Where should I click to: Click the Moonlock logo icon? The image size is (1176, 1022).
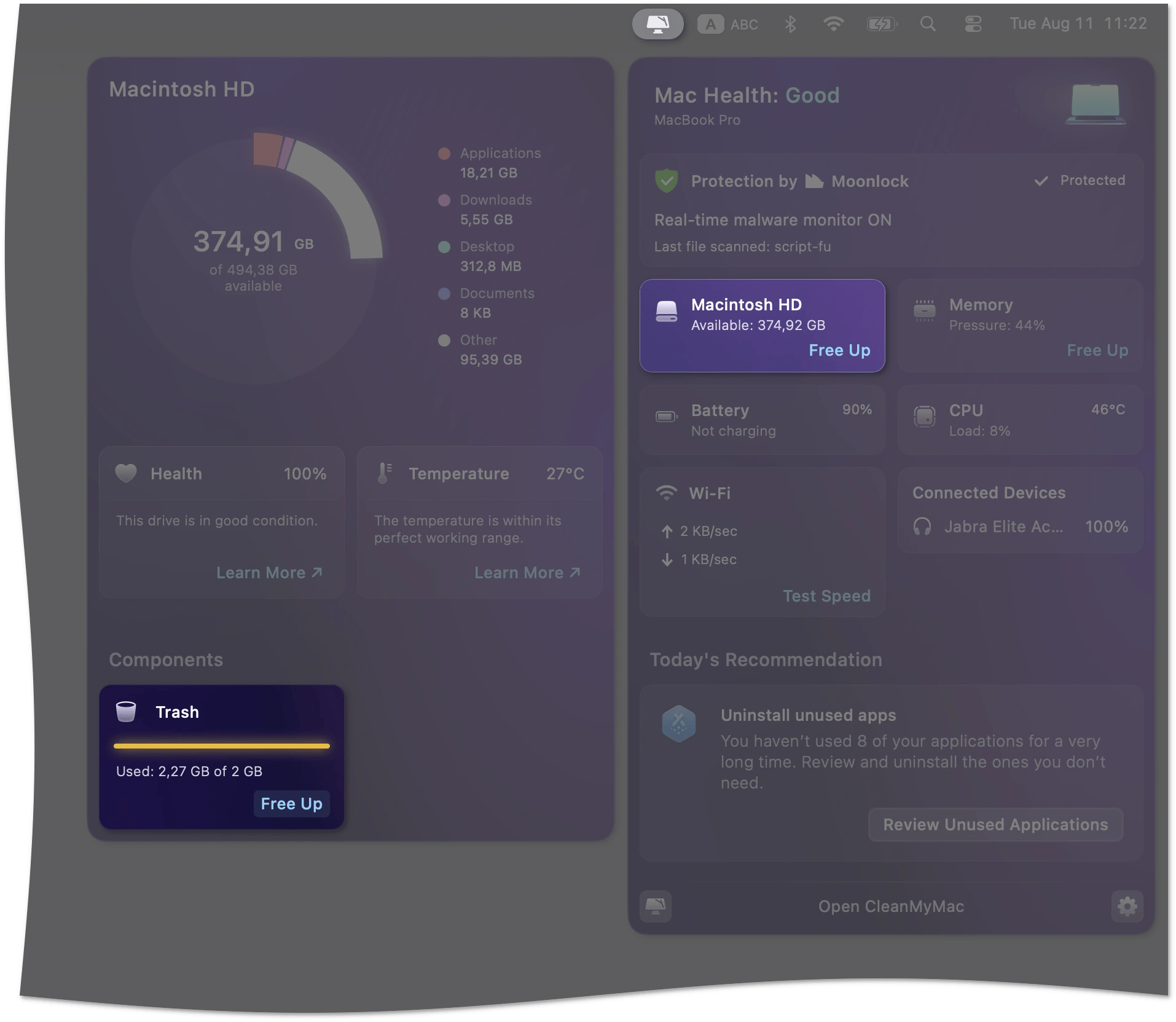[x=814, y=181]
